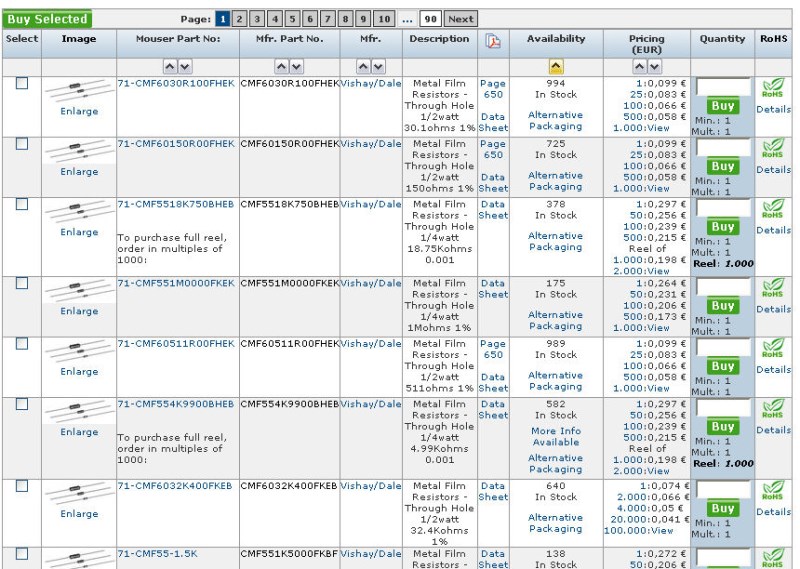Image resolution: width=800 pixels, height=569 pixels.
Task: Select checkbox for 71-CMF5518K750BHEB
Action: (22, 204)
